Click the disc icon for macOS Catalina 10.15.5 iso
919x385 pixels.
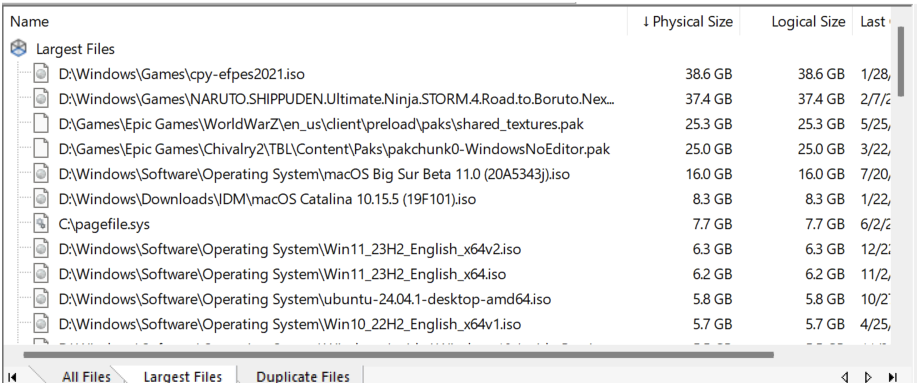tap(40, 199)
